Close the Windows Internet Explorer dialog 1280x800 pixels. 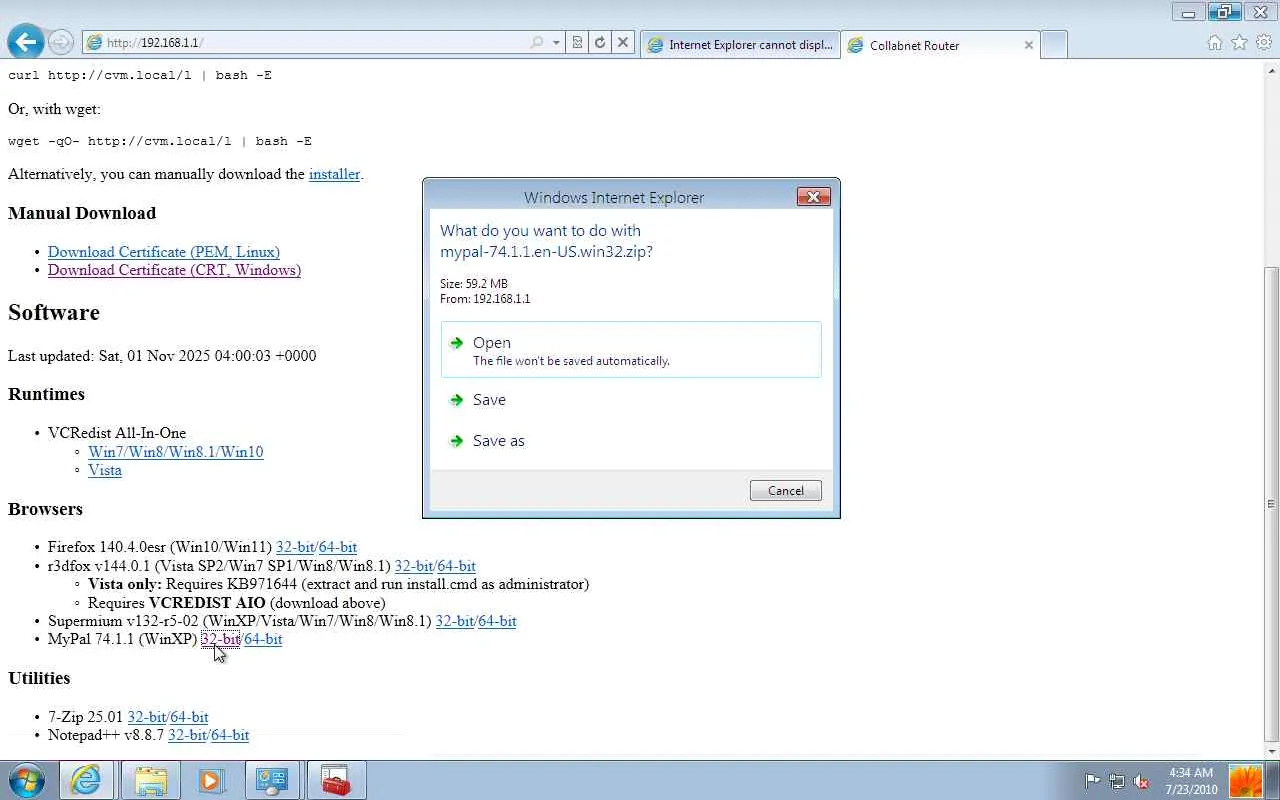pos(813,197)
